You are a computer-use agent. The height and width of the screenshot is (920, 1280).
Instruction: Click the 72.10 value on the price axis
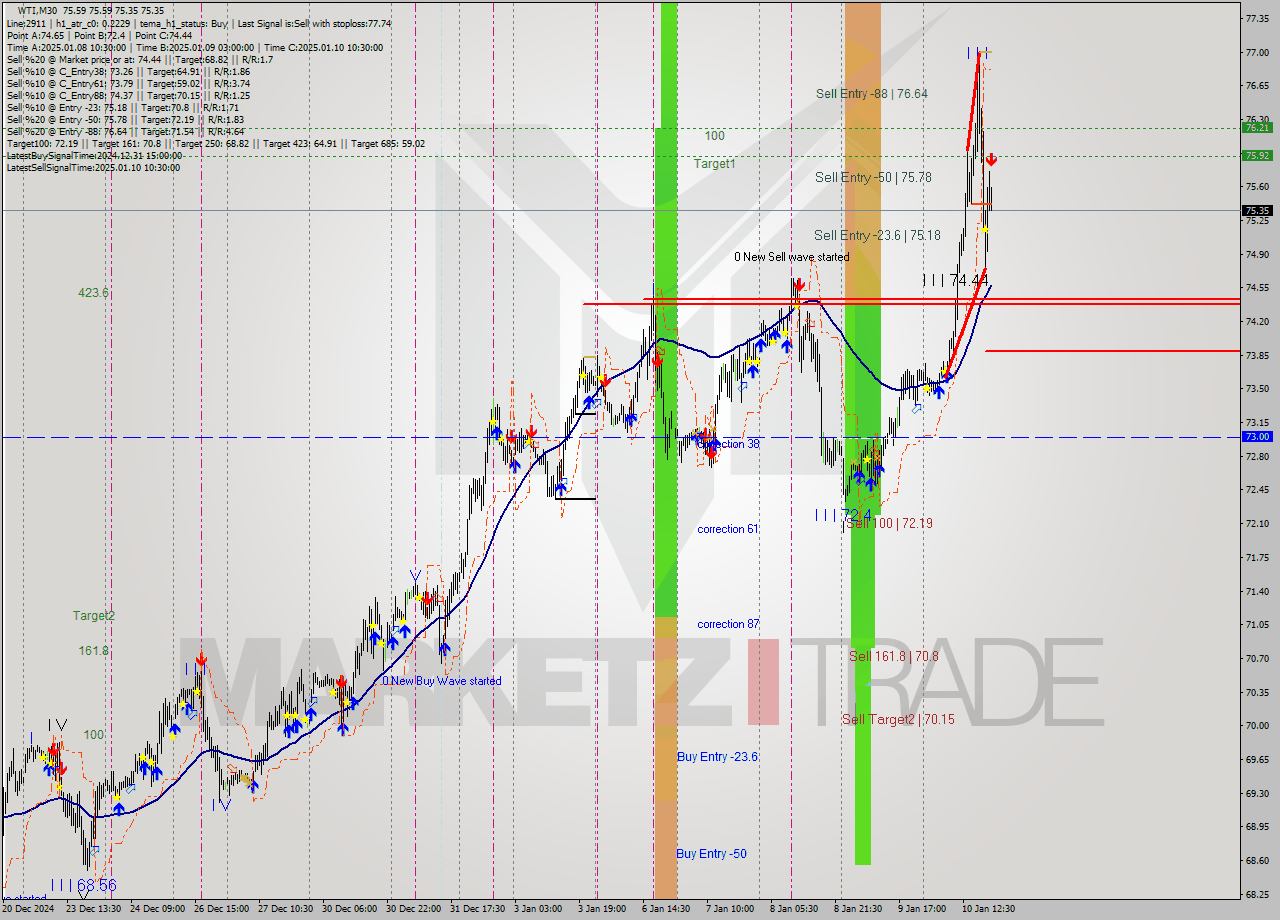[x=1257, y=524]
